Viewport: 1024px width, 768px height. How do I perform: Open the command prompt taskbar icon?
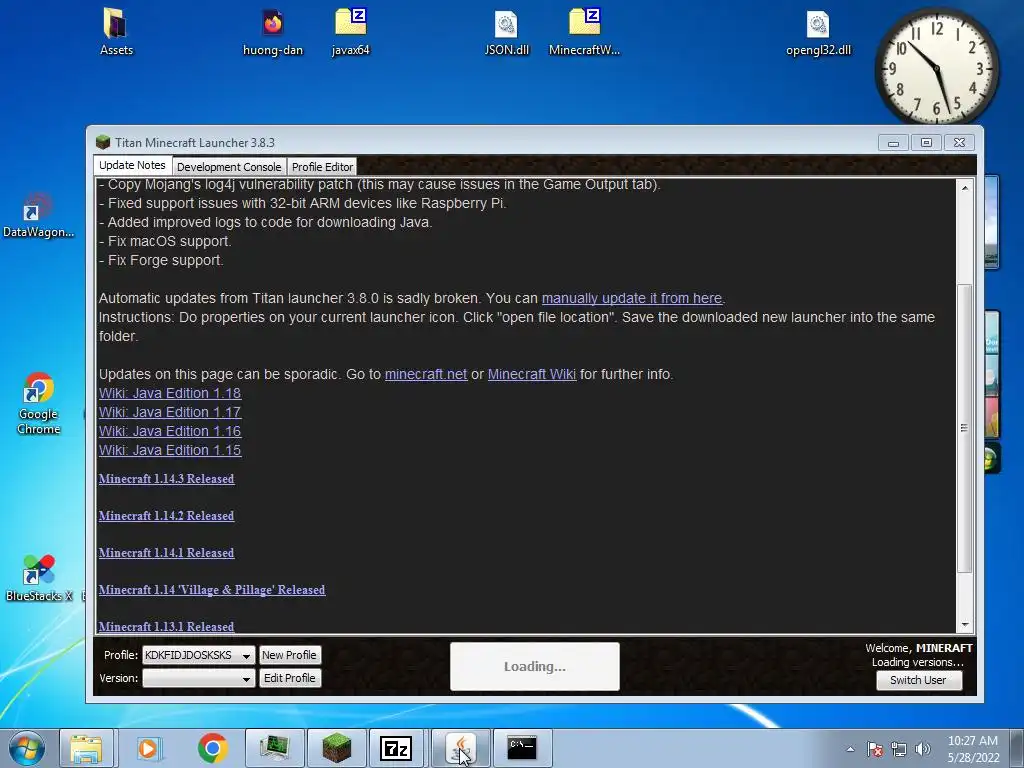[522, 748]
